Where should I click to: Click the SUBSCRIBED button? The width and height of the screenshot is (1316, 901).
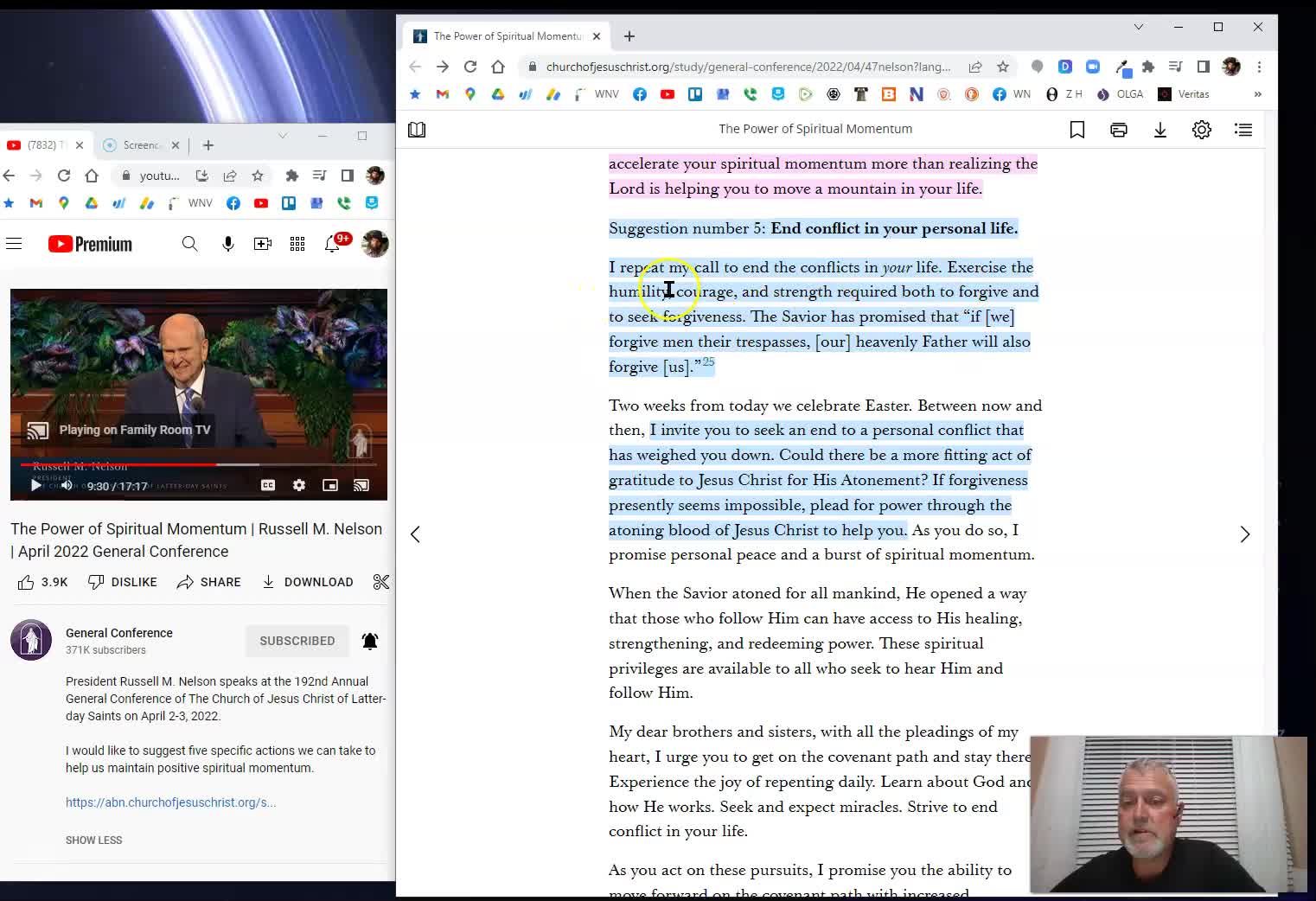point(297,641)
